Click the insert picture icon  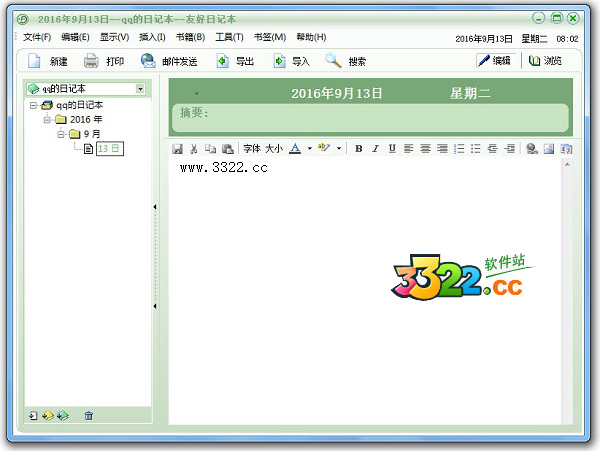[x=549, y=148]
